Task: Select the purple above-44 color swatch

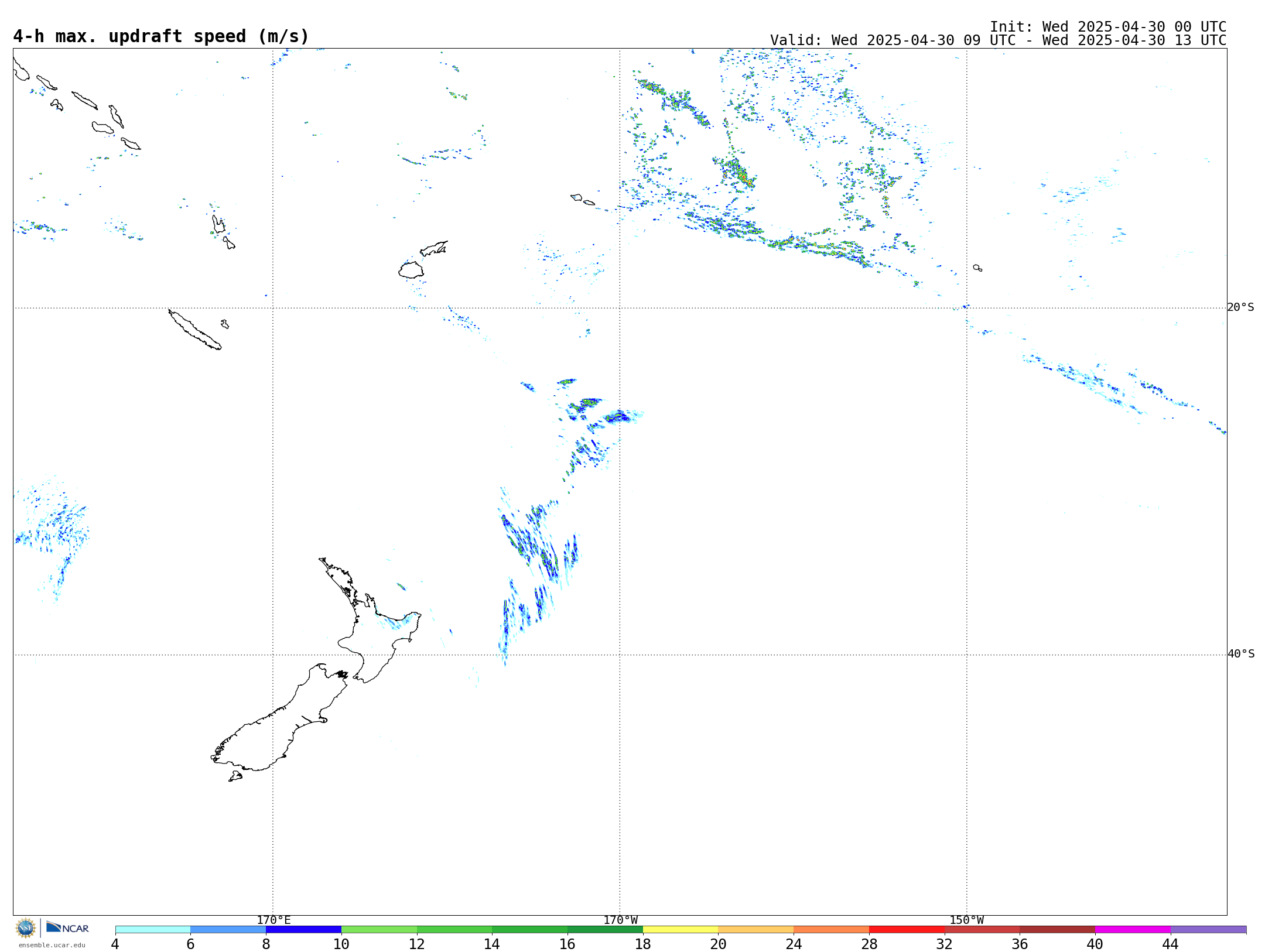Action: tap(1209, 930)
